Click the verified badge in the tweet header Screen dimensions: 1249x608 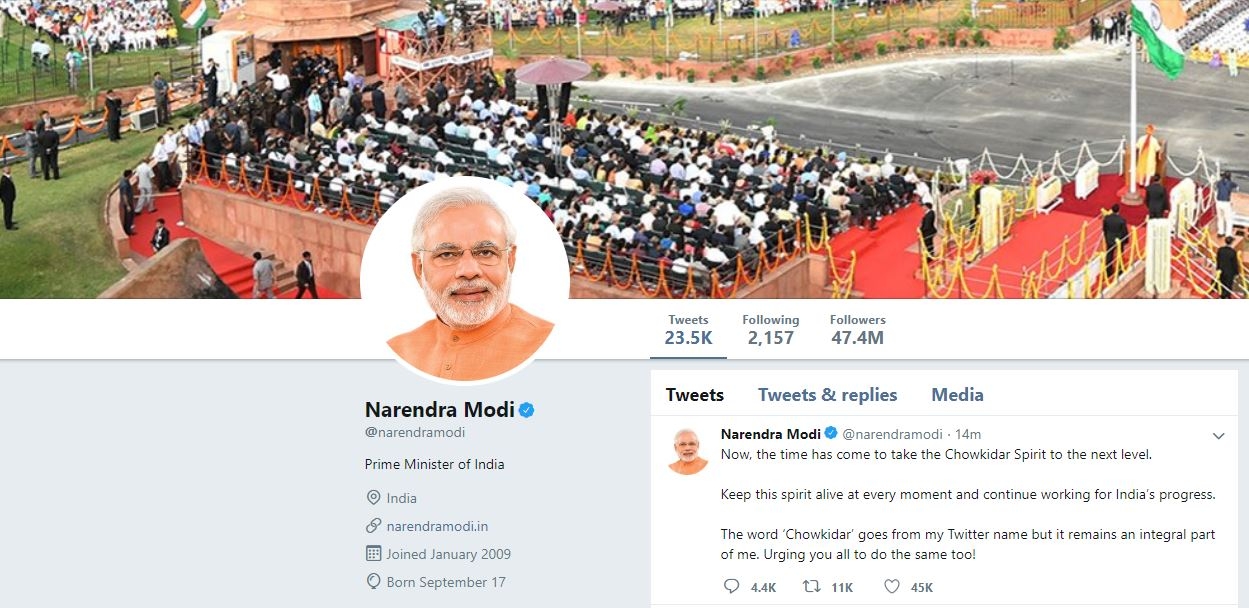point(830,434)
